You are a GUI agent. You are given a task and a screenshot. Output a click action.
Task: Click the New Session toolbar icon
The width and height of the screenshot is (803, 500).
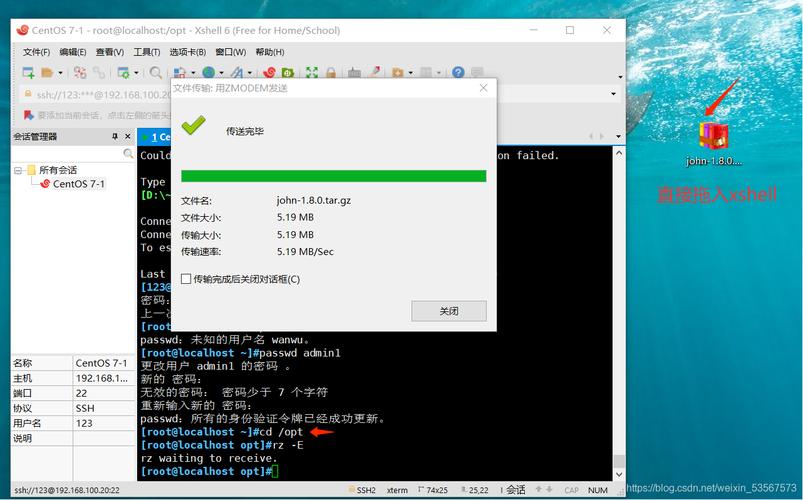coord(28,73)
